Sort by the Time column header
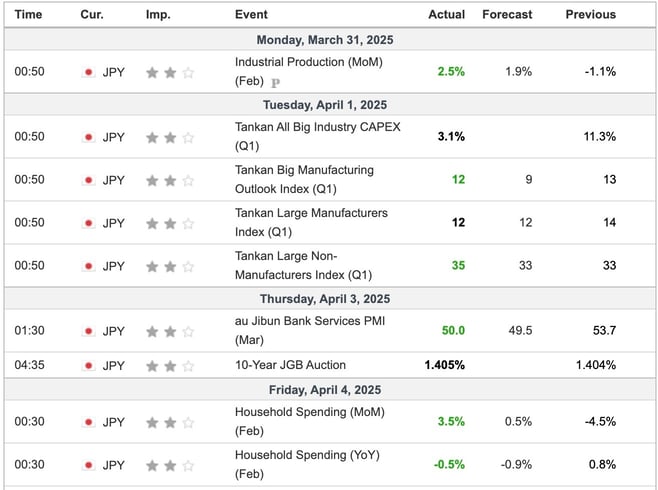Image resolution: width=658 pixels, height=490 pixels. 28,14
